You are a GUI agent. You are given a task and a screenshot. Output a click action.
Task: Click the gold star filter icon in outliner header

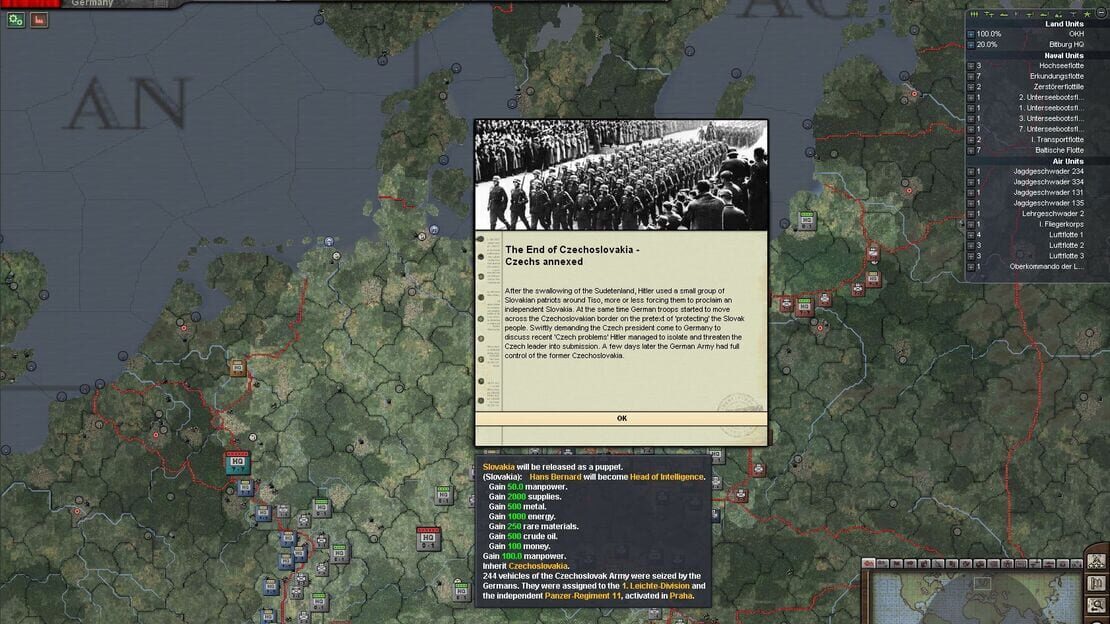(1087, 14)
